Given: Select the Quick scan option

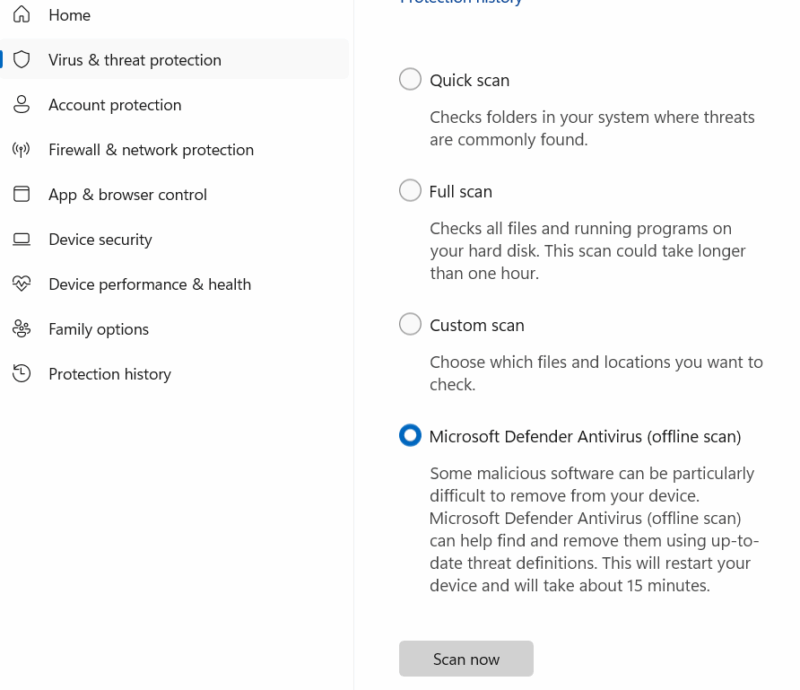Looking at the screenshot, I should point(410,79).
